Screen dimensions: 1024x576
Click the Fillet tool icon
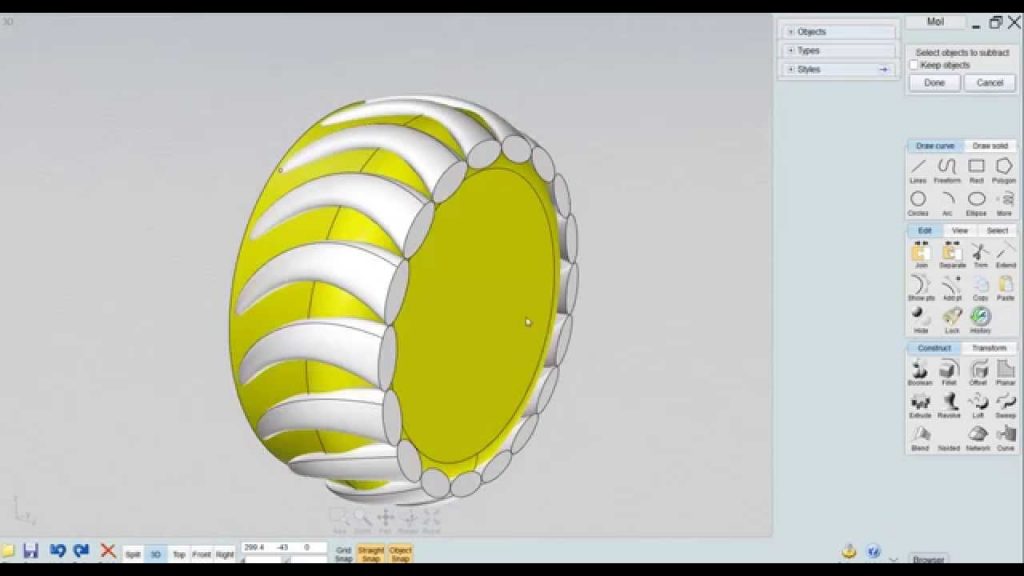(x=949, y=371)
